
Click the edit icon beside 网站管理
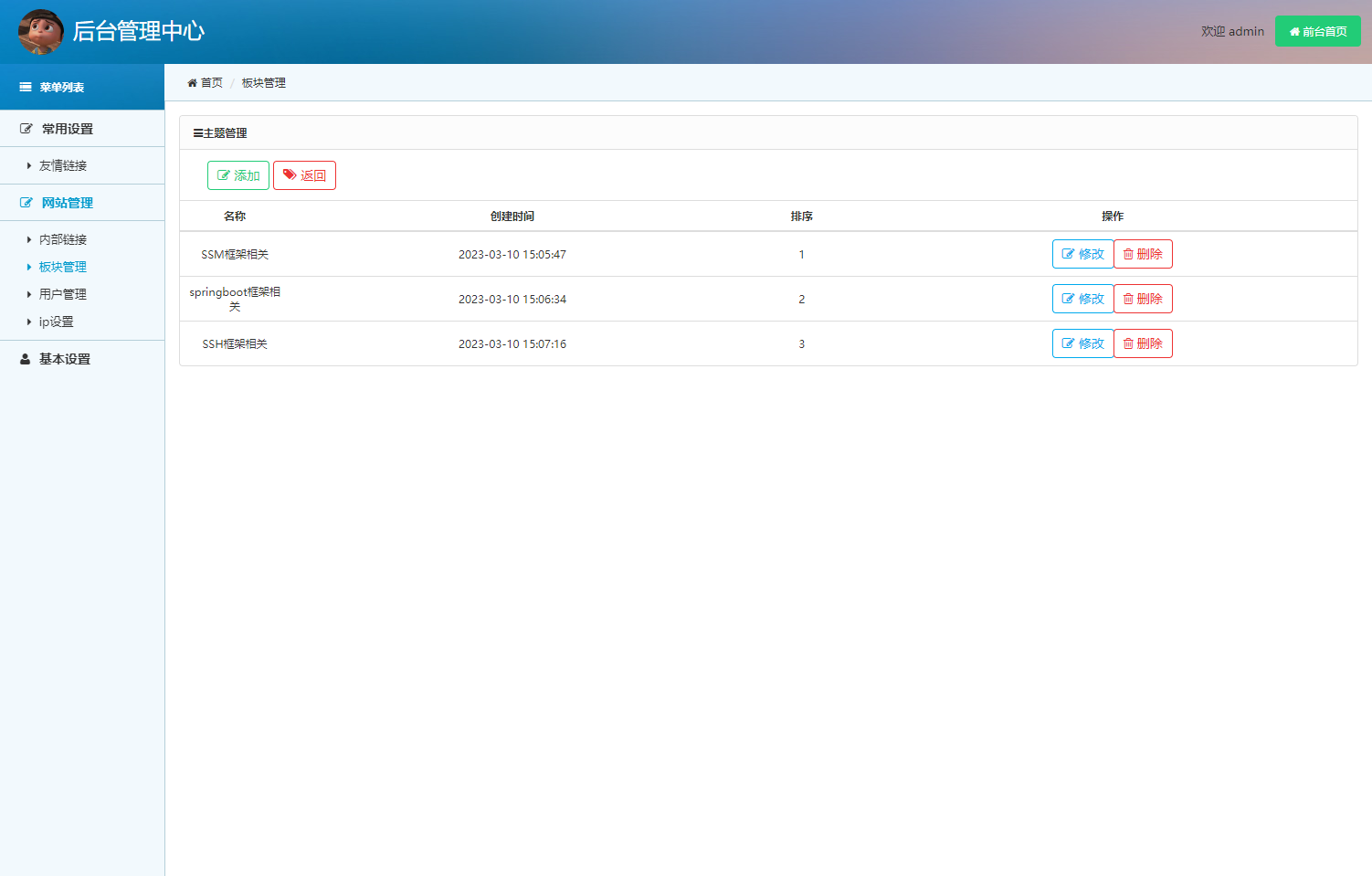[x=26, y=203]
